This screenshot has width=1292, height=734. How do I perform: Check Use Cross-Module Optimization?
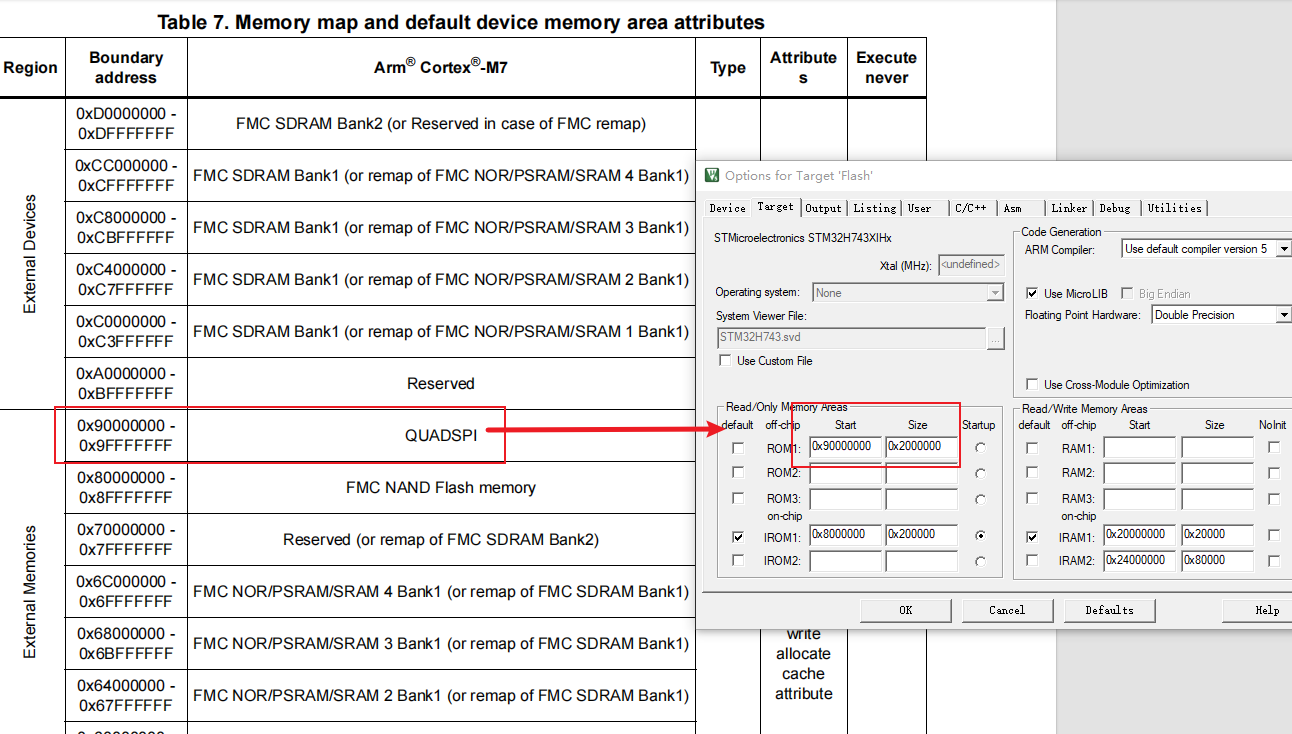tap(1032, 385)
